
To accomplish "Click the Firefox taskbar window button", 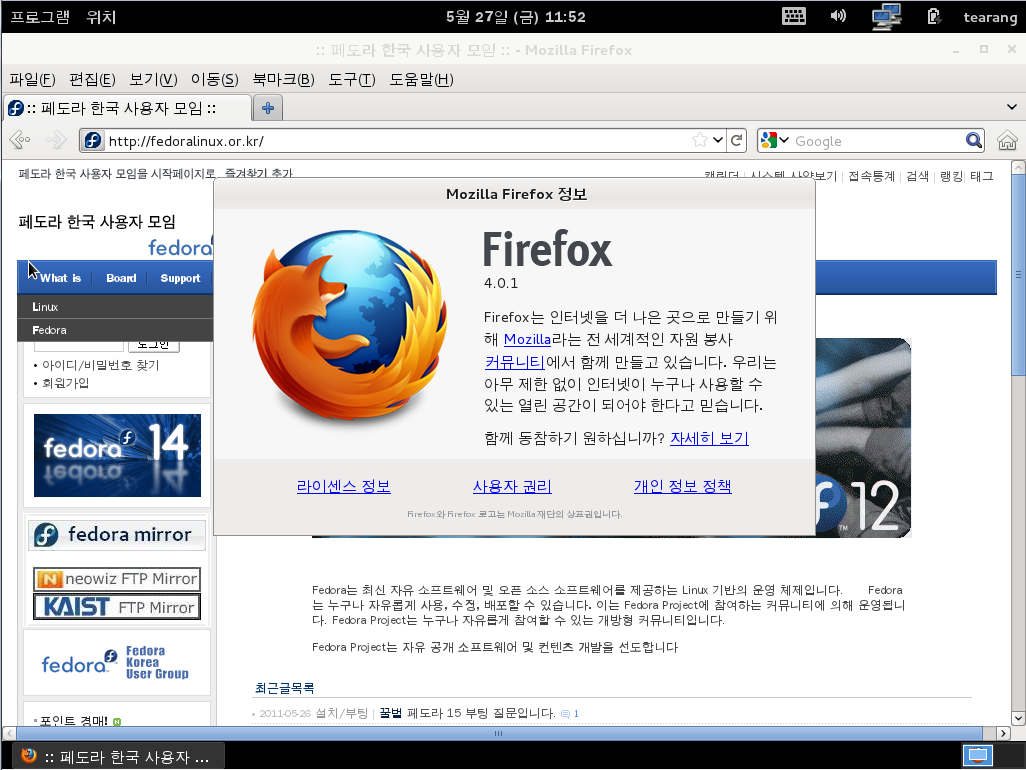I will click(118, 756).
